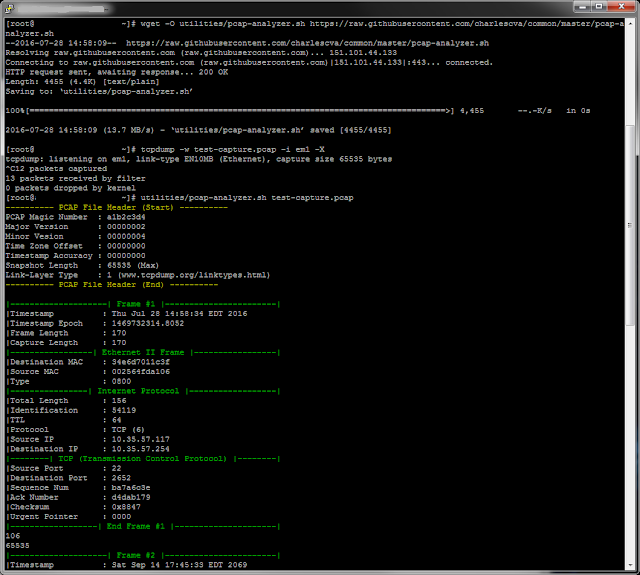Click "Saving to: 'utilities/pcap-analyzer.sh'" line

click(x=99, y=92)
